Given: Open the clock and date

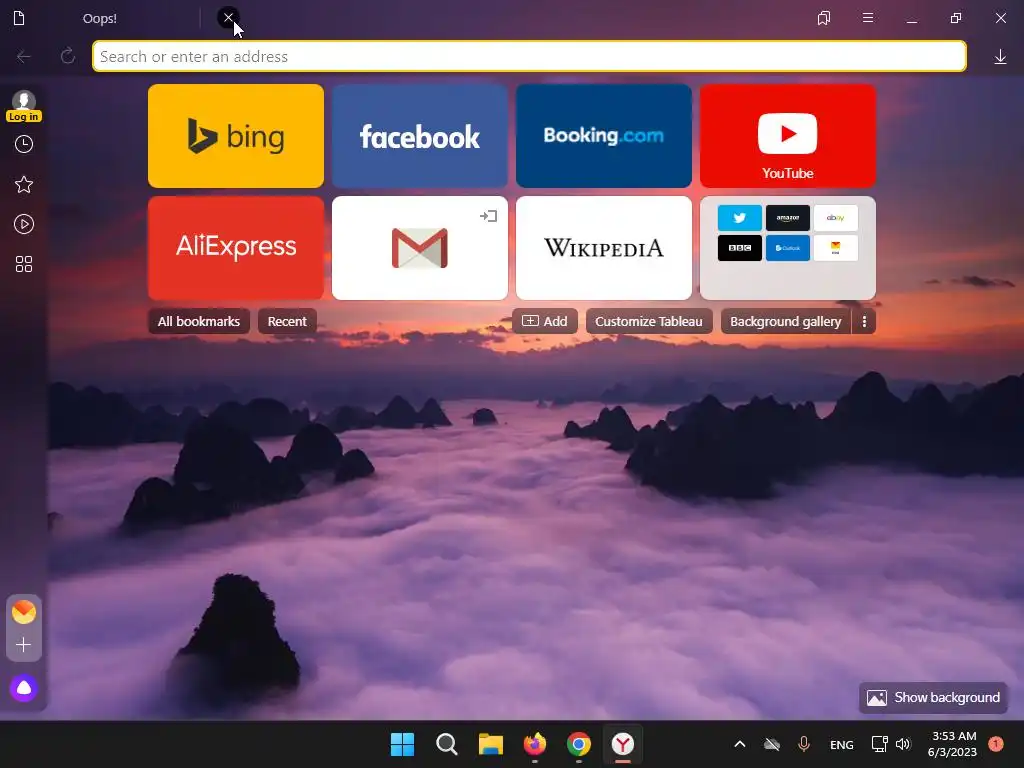Looking at the screenshot, I should point(952,744).
